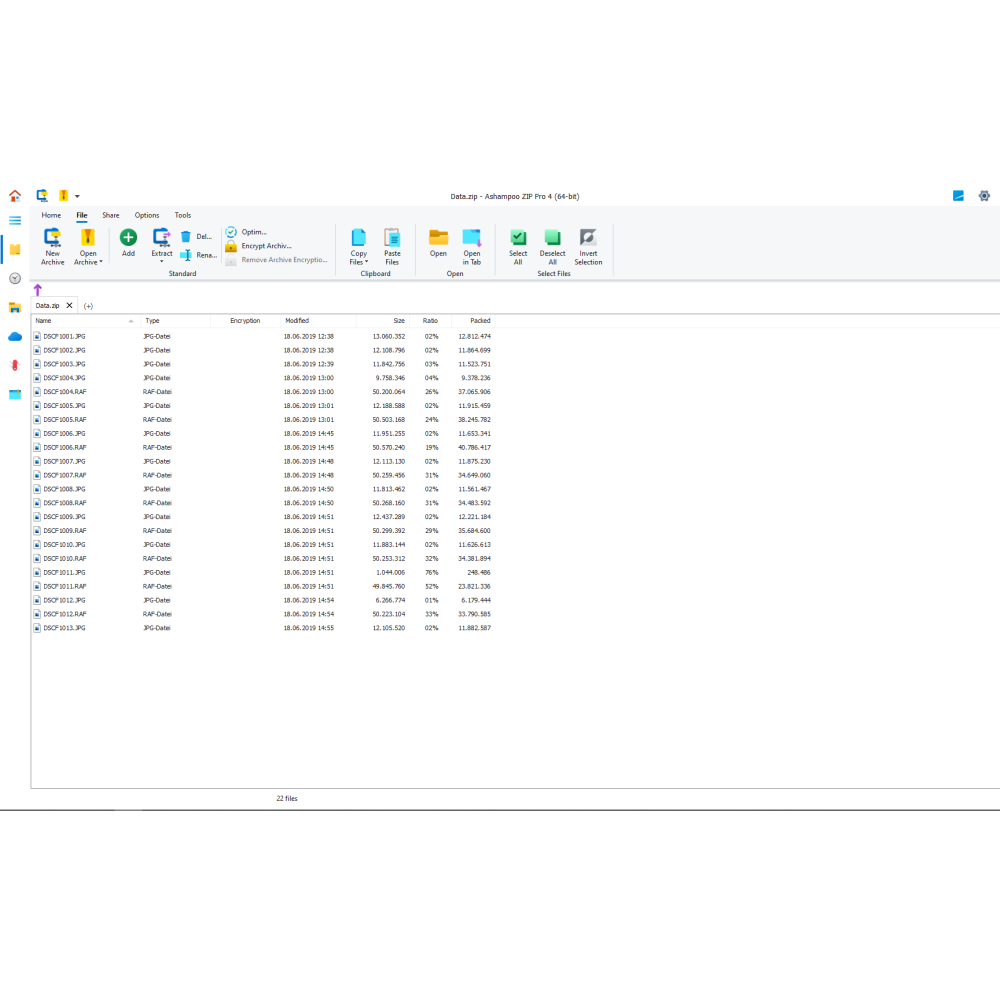1000x1000 pixels.
Task: Click Select All files button
Action: (518, 238)
